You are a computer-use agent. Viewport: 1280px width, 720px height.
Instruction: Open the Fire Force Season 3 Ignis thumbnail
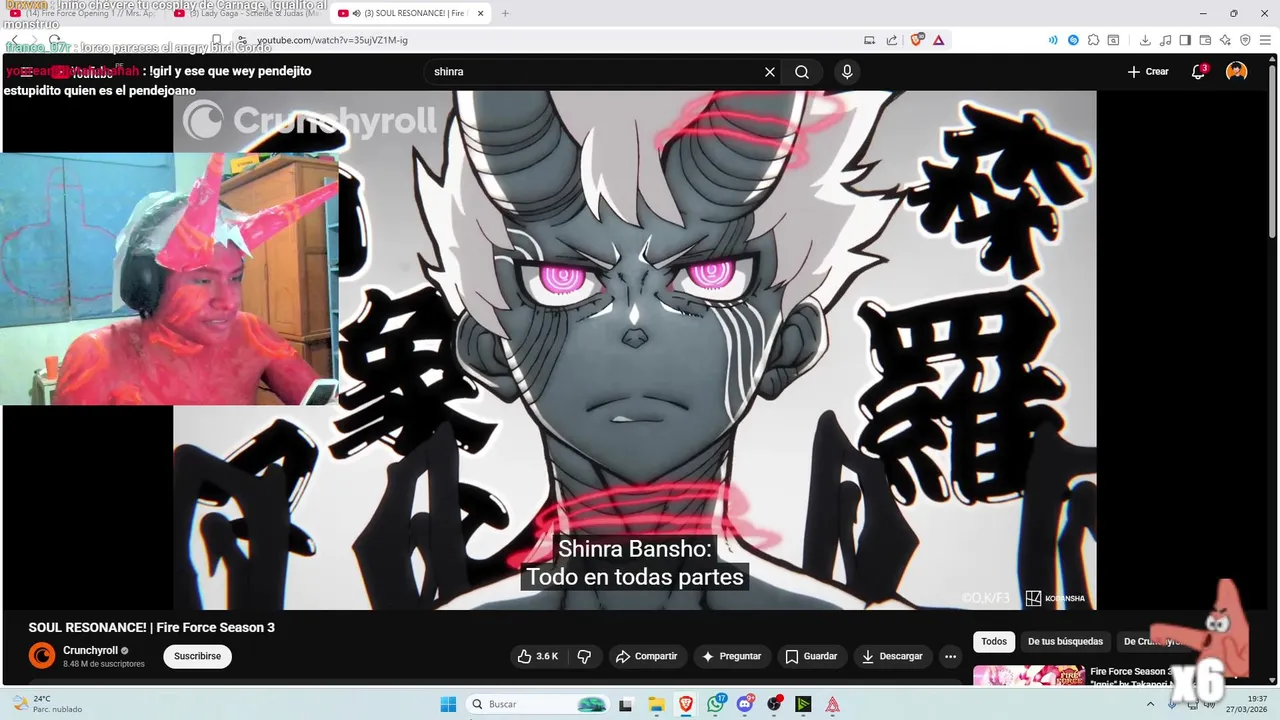[1029, 676]
